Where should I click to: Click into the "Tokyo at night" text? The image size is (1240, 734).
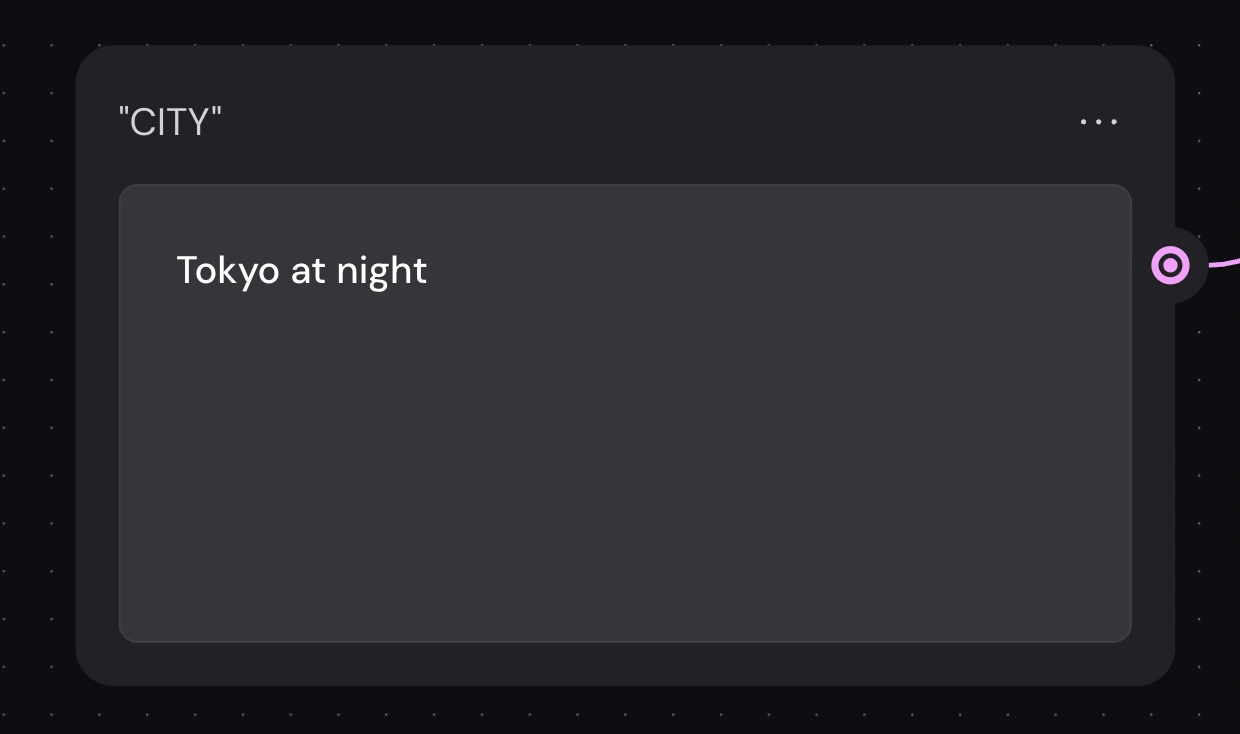(x=301, y=270)
